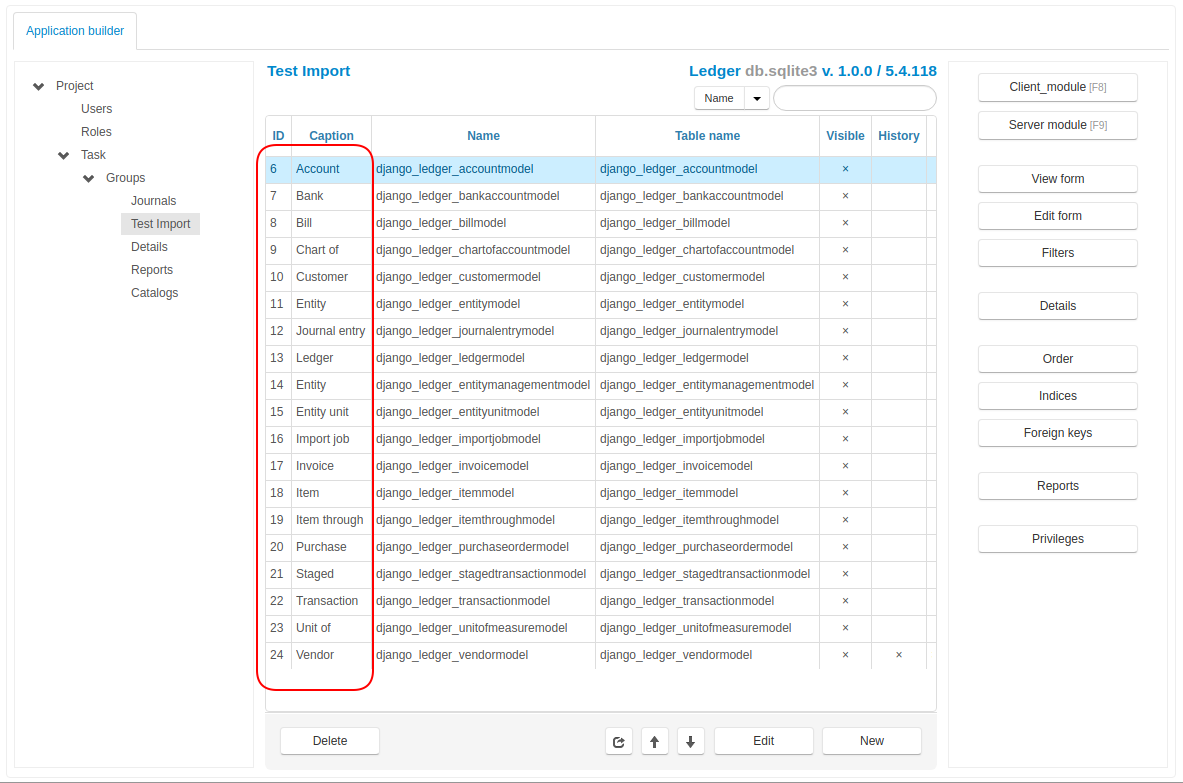Open the Indices button
This screenshot has height=783, width=1183.
tap(1058, 396)
